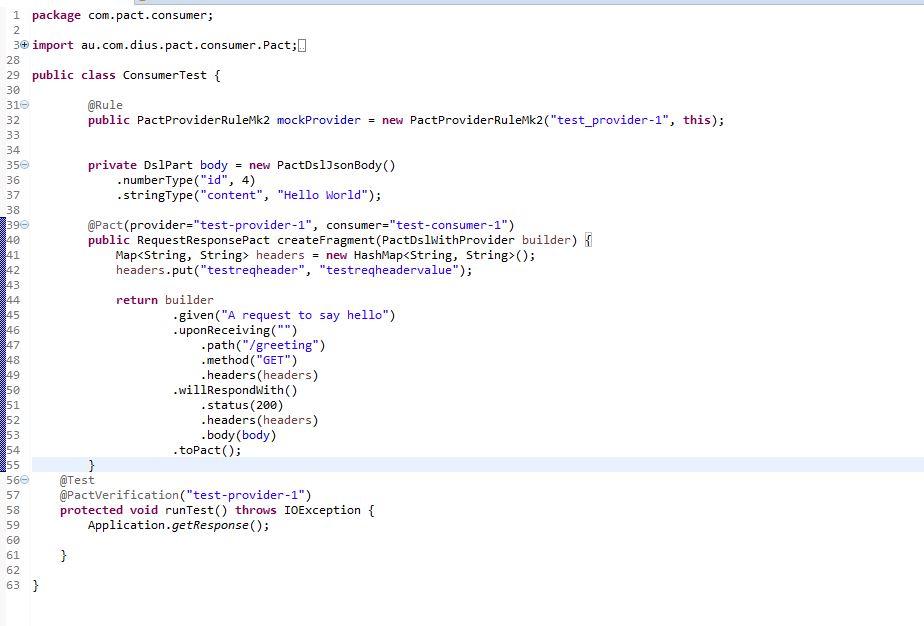Image resolution: width=924 pixels, height=626 pixels.
Task: Collapse the @Rule field fold at line 31
Action: (x=25, y=105)
